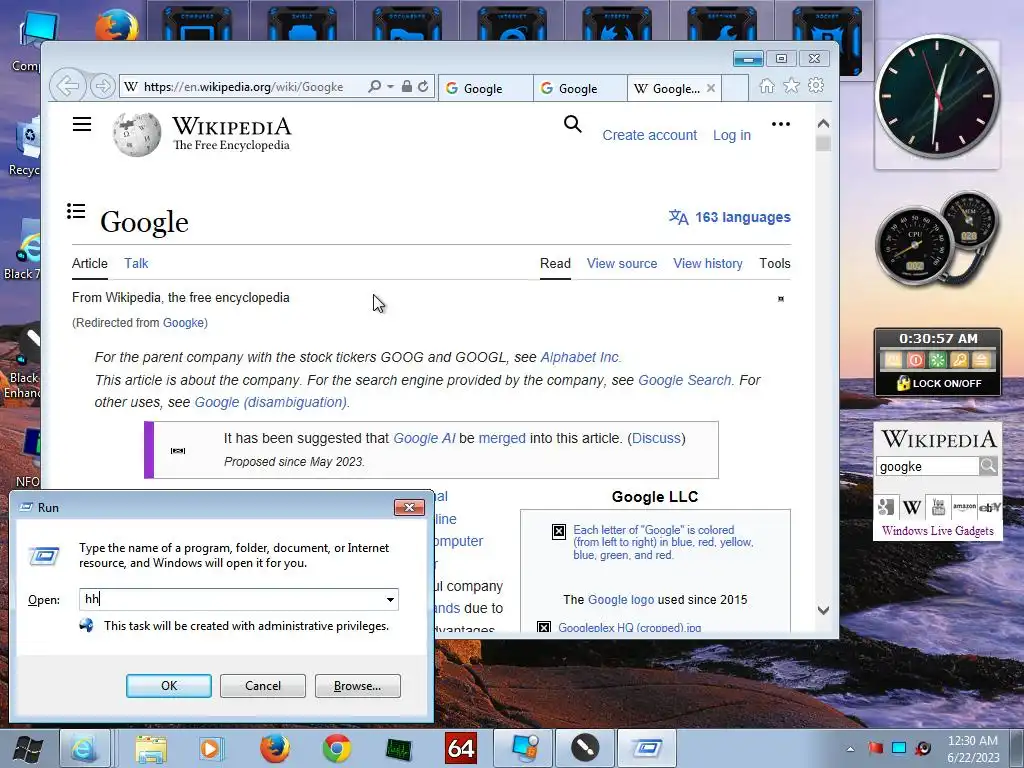Click the Log in link
The image size is (1024, 768).
[x=731, y=135]
